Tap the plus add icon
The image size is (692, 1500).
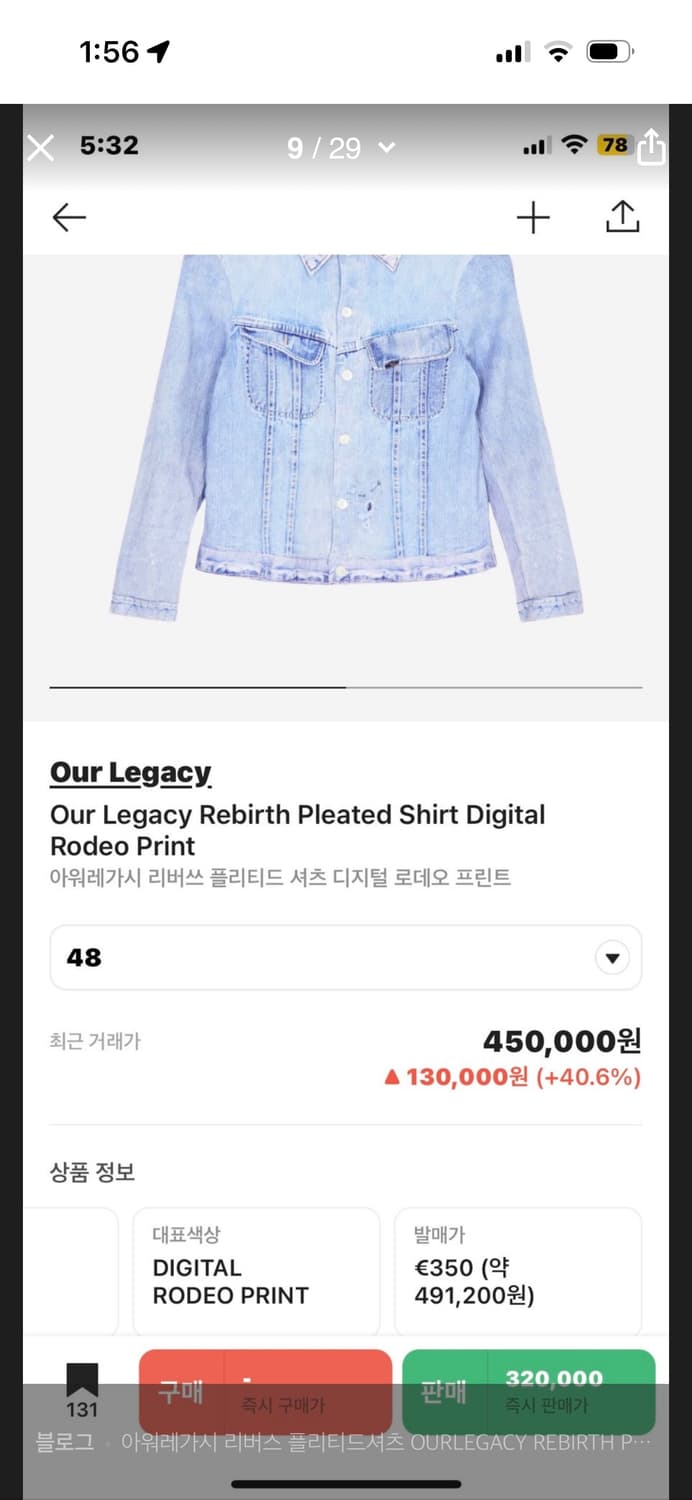(x=533, y=217)
